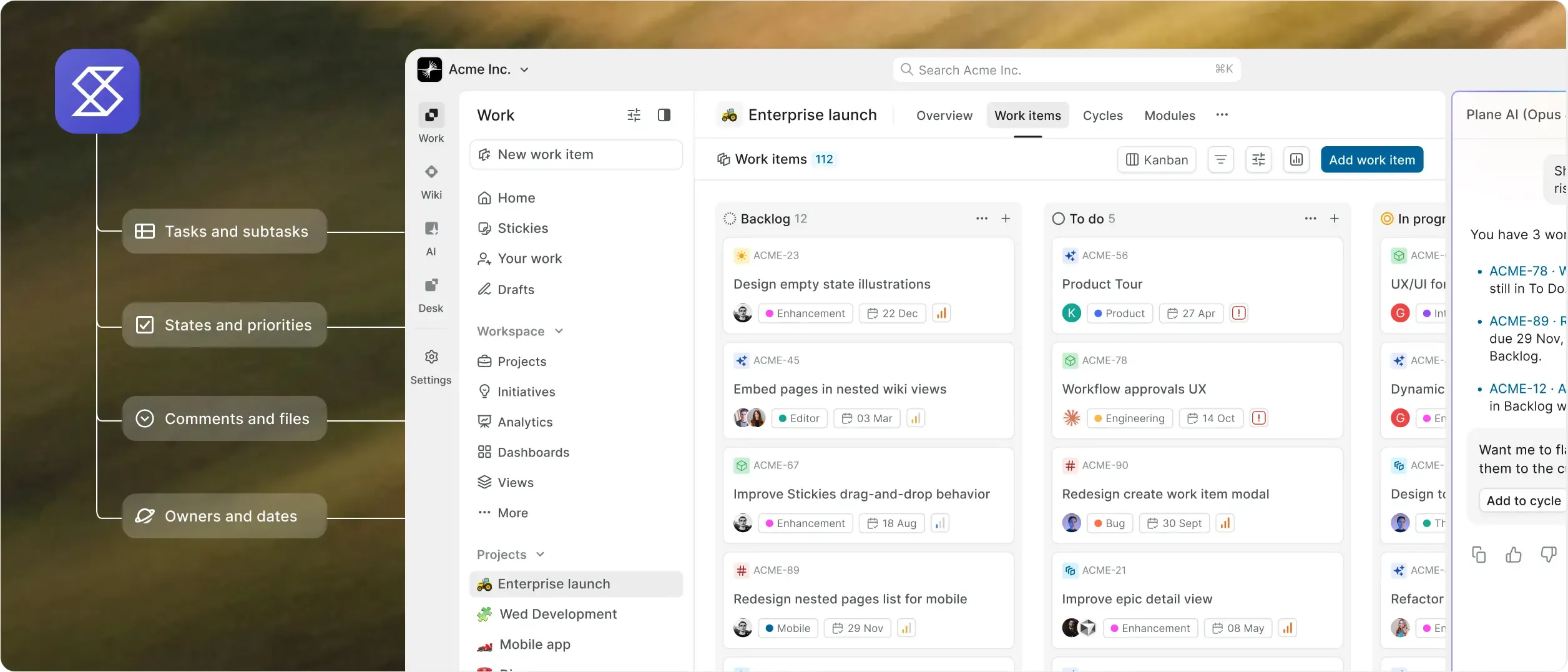The width and height of the screenshot is (1568, 672).
Task: Switch to the Work items tab
Action: (1027, 116)
